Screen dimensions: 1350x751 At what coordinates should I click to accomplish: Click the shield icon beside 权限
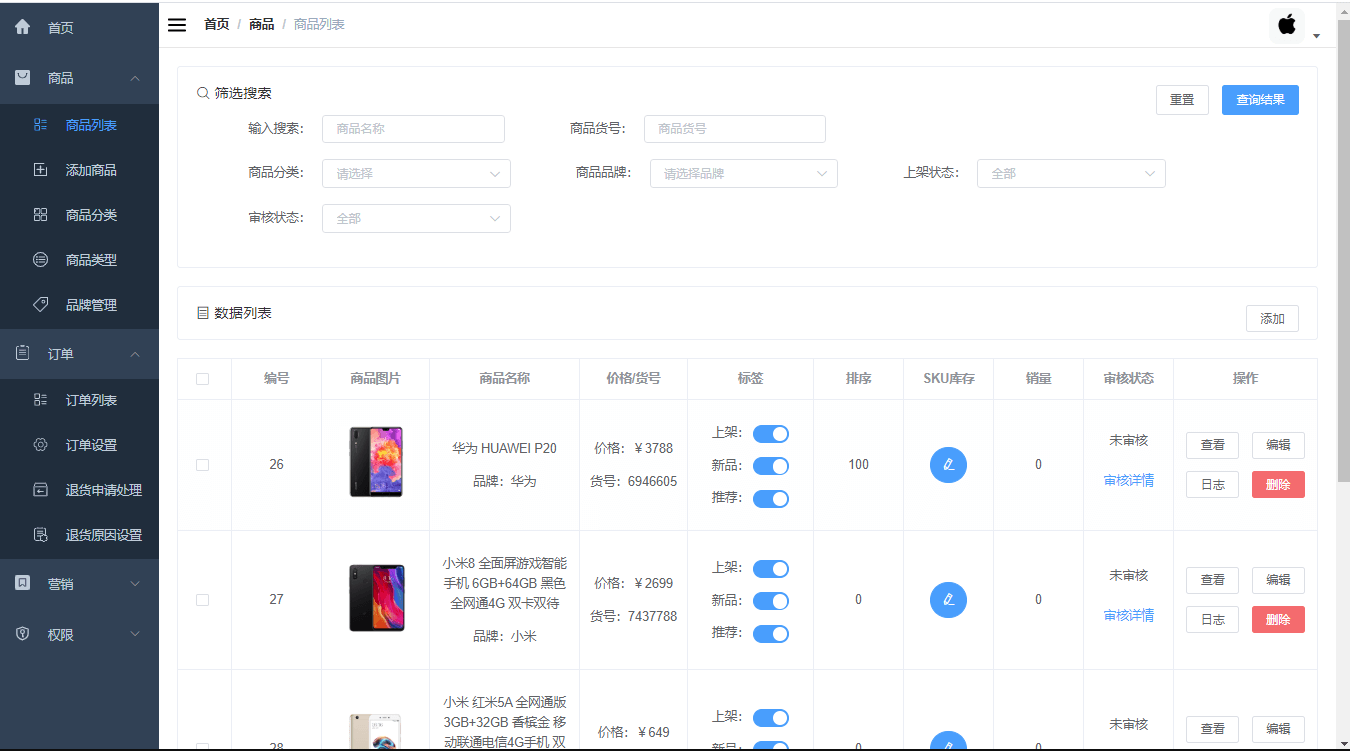coord(23,634)
